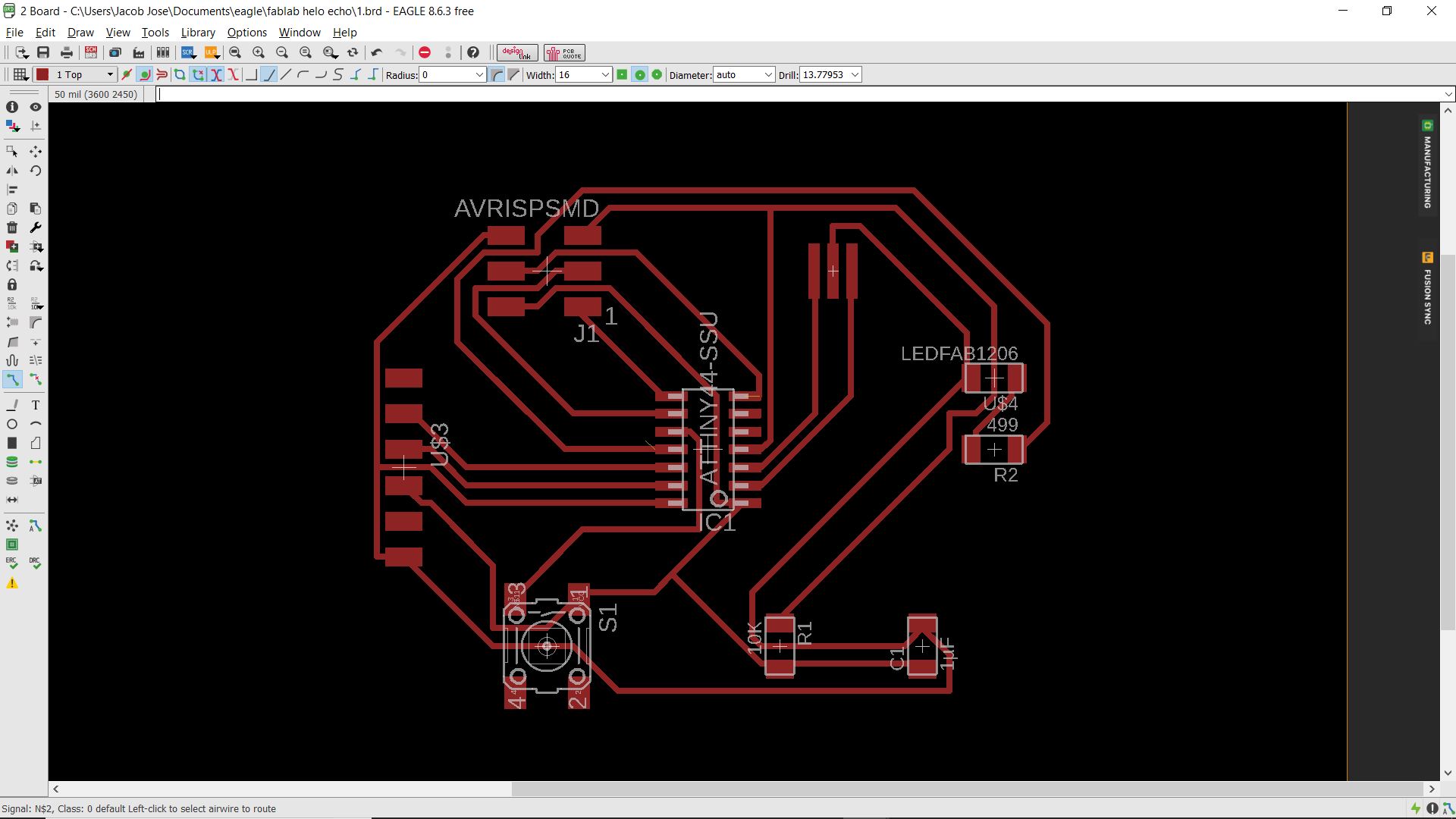This screenshot has width=1456, height=819.
Task: Click the Lock tool
Action: pos(12,284)
